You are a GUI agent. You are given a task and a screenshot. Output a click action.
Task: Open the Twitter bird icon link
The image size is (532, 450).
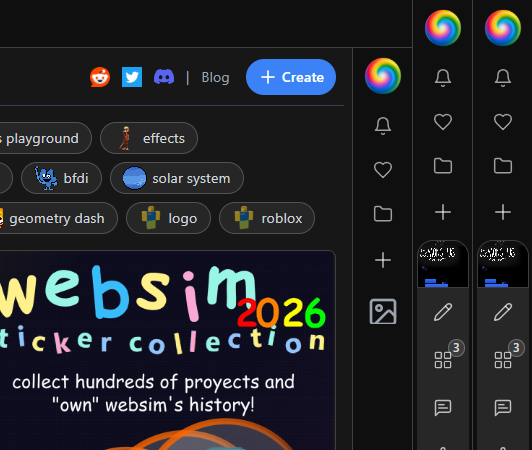(x=132, y=77)
